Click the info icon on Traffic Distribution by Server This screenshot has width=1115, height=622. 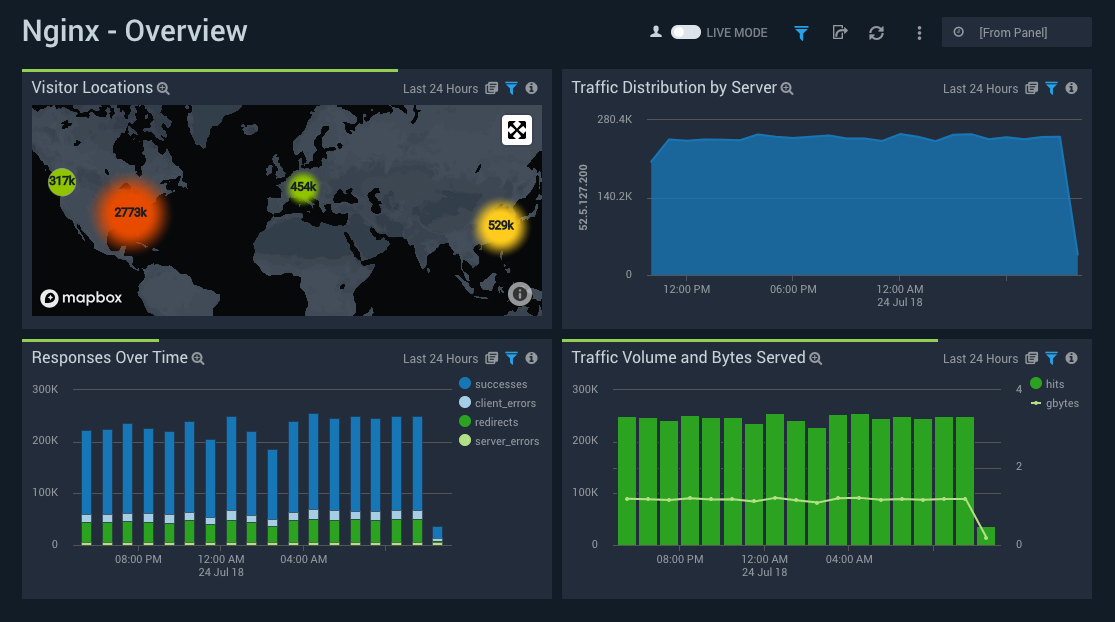tap(1070, 88)
